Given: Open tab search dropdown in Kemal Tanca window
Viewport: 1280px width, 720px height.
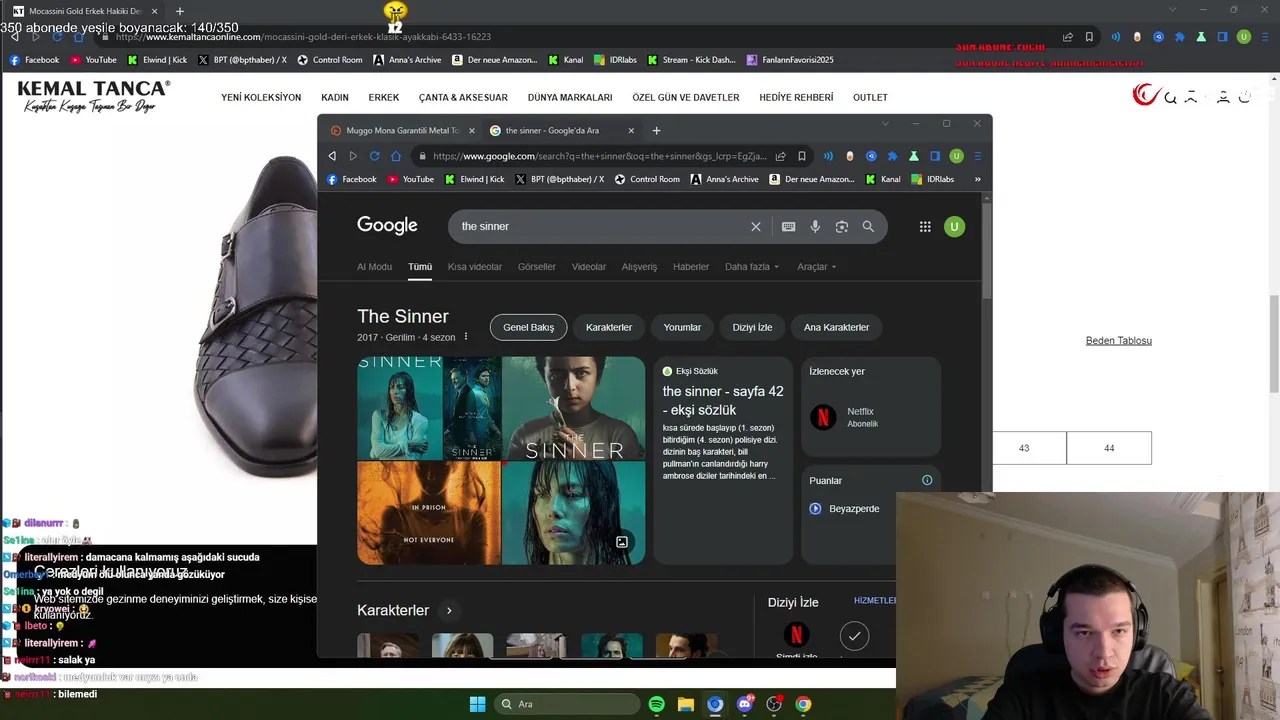Looking at the screenshot, I should [1173, 10].
